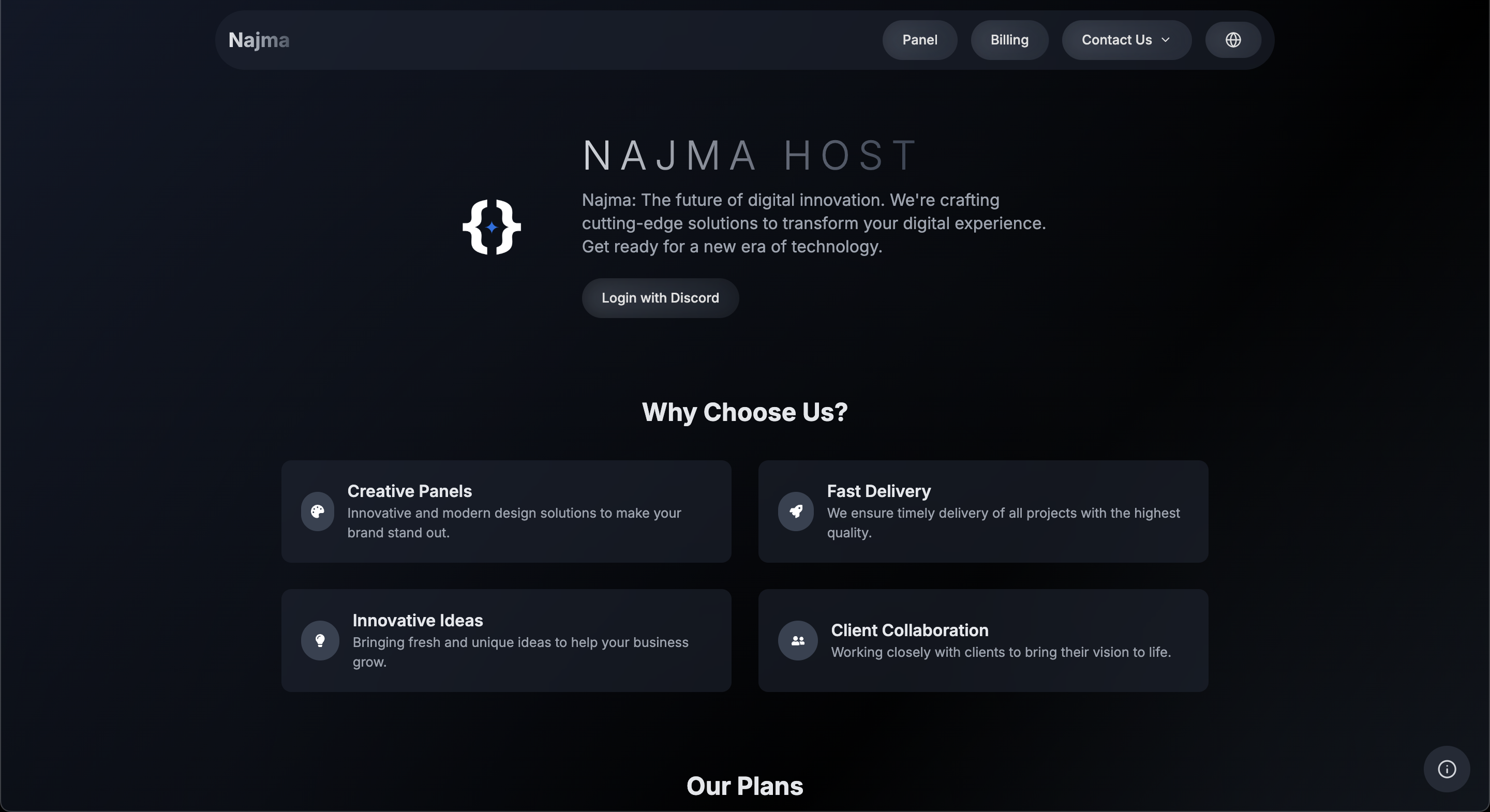Click the Billing button in the header
The width and height of the screenshot is (1490, 812).
[x=1009, y=40]
